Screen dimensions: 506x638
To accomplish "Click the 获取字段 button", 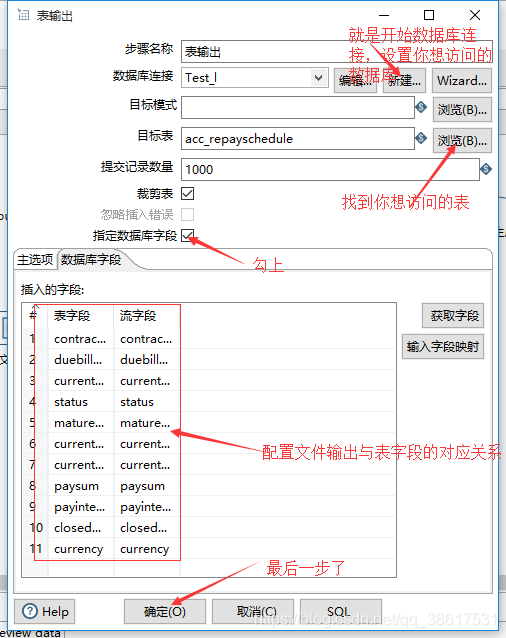I will point(453,315).
